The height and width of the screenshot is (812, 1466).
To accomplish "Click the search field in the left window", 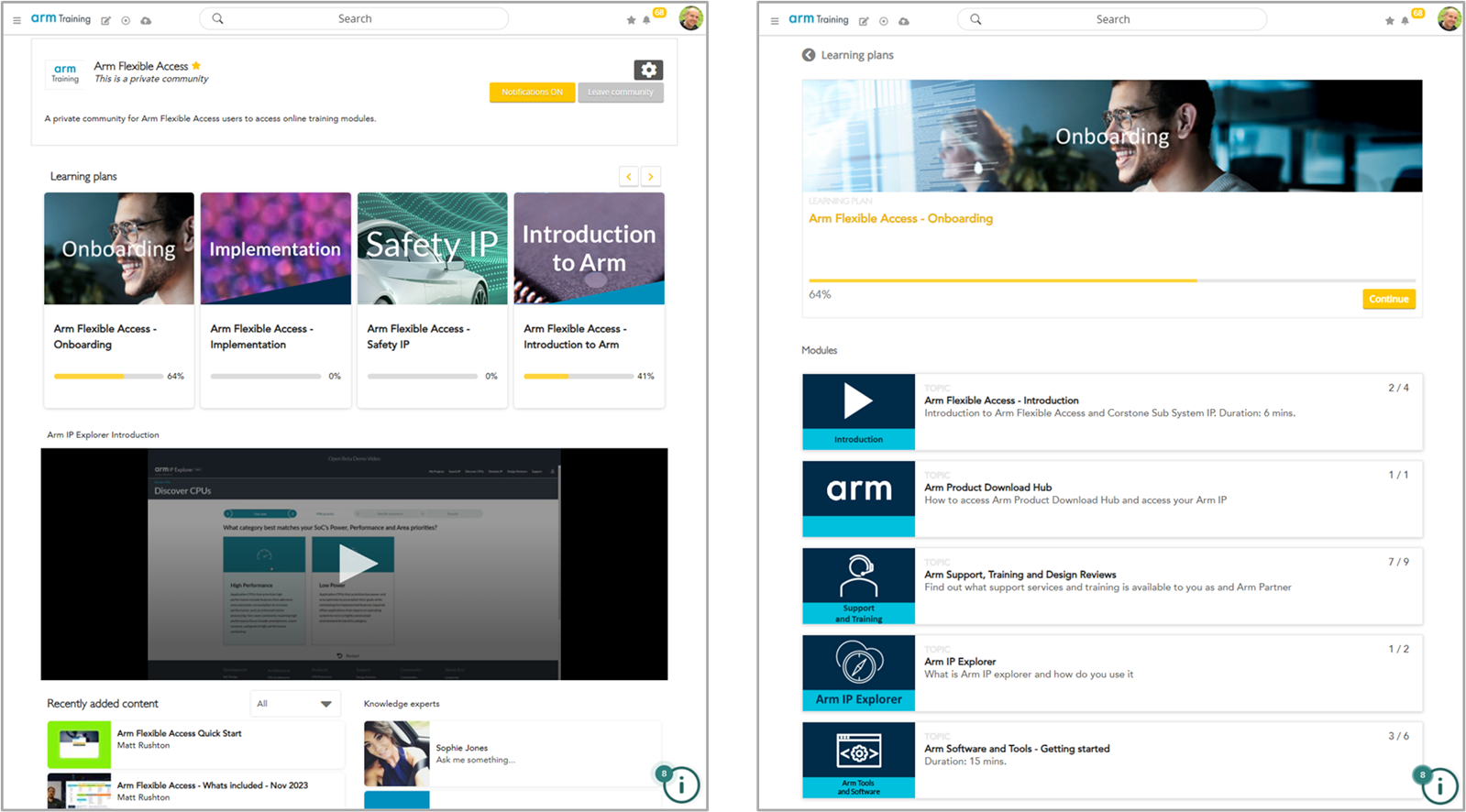I will pyautogui.click(x=354, y=18).
